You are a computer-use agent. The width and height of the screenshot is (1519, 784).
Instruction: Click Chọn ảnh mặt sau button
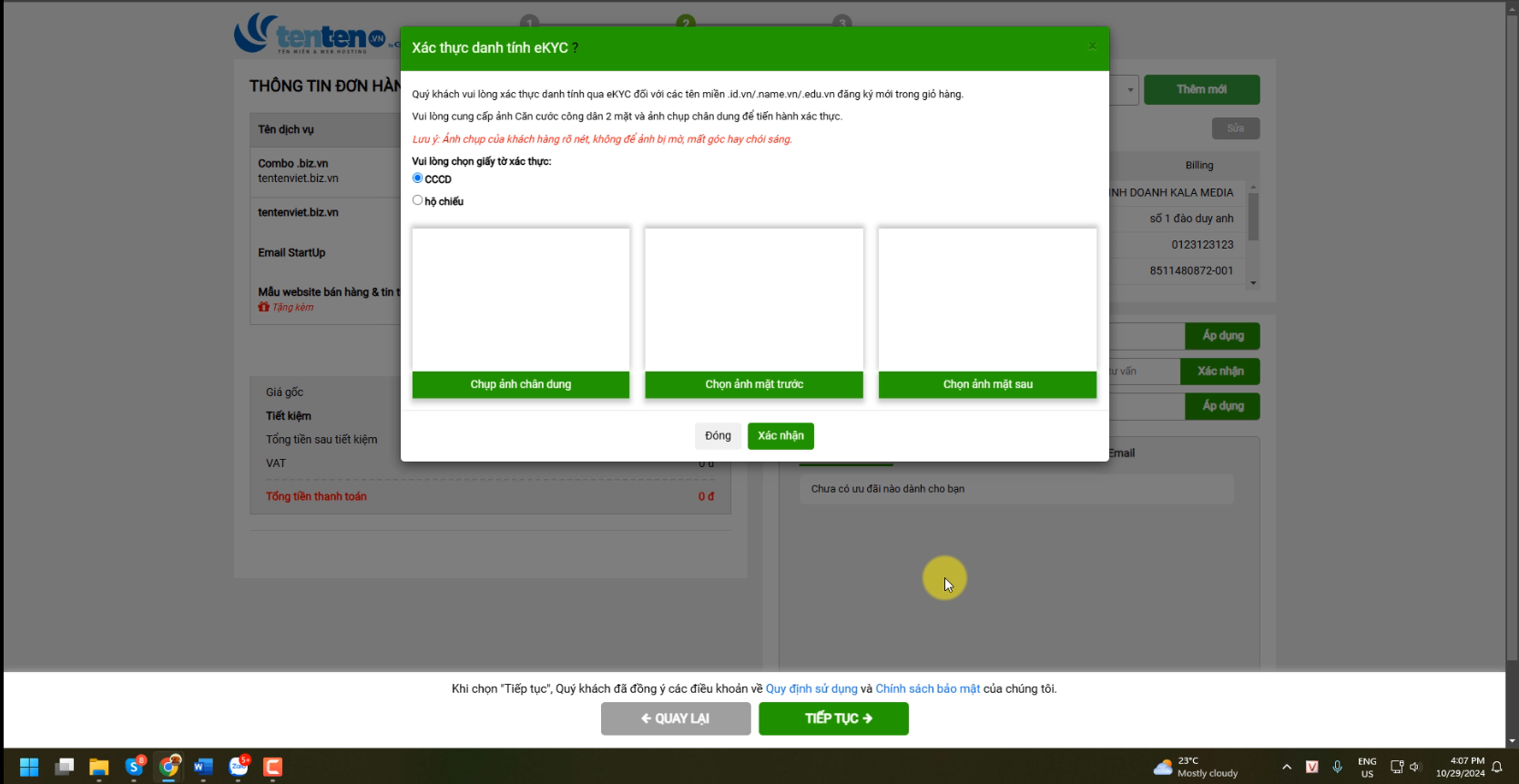tap(987, 384)
